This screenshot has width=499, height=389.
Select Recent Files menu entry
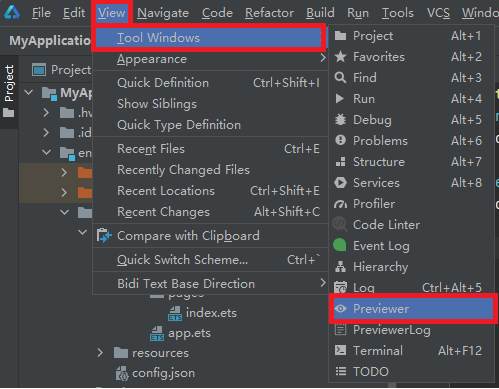tap(210, 149)
